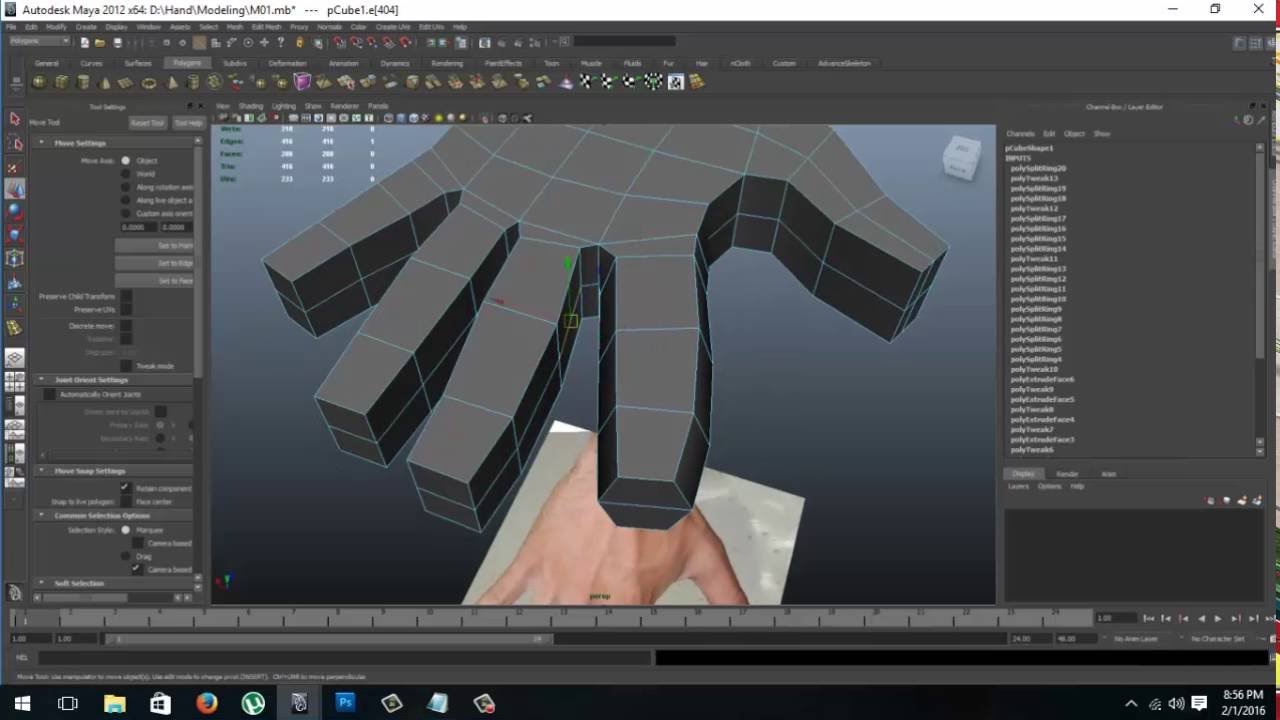Click the playback range slider bar

328,638
